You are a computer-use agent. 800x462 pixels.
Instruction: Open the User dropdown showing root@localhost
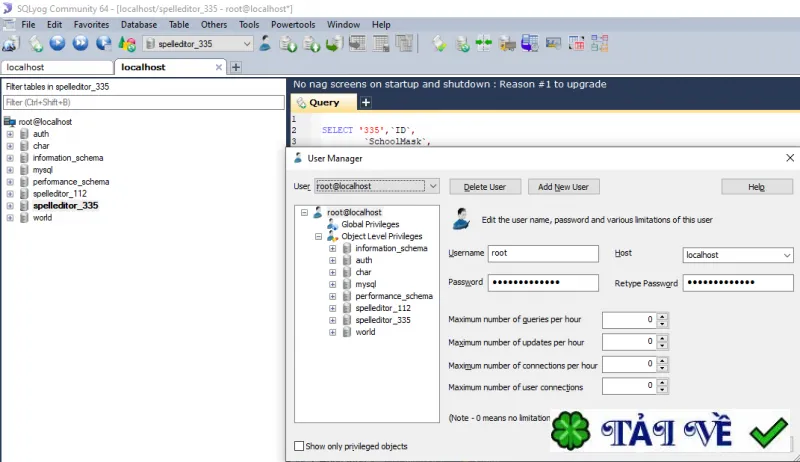(377, 186)
